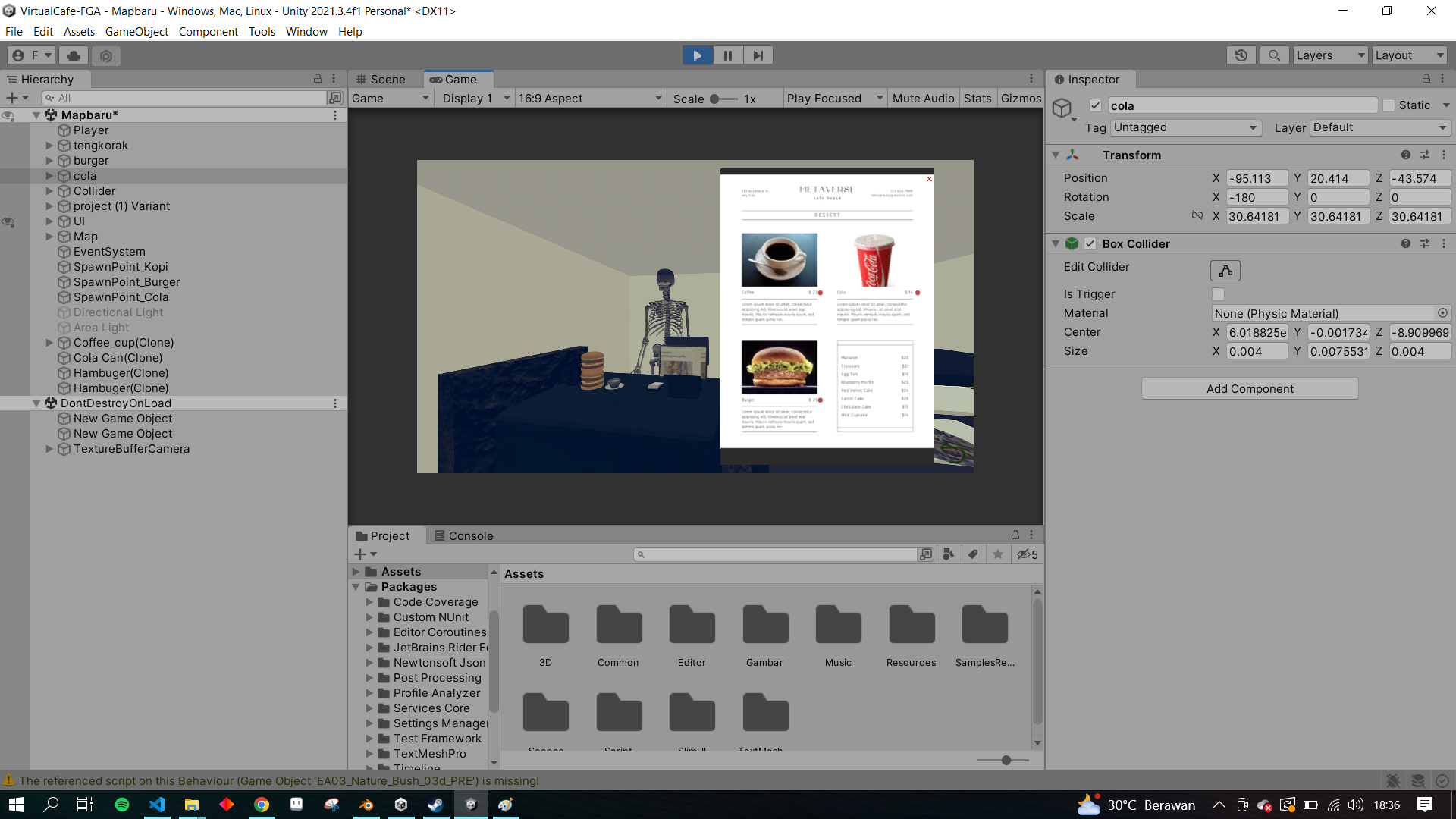Open the Layer Default dropdown
Image resolution: width=1456 pixels, height=819 pixels.
(x=1380, y=127)
